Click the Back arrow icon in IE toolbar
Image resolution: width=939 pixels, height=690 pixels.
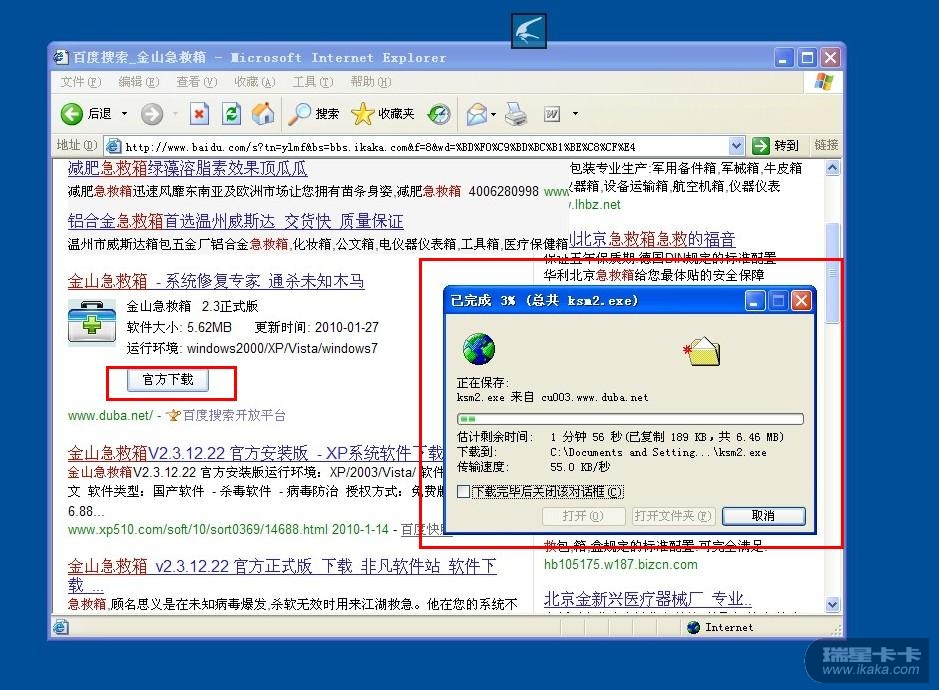coord(72,113)
